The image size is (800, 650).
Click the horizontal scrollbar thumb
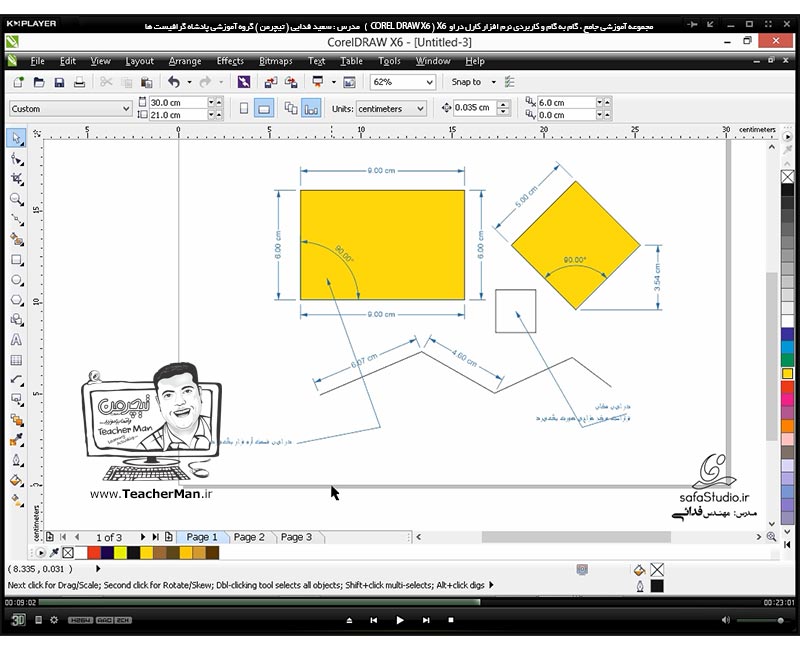point(576,537)
